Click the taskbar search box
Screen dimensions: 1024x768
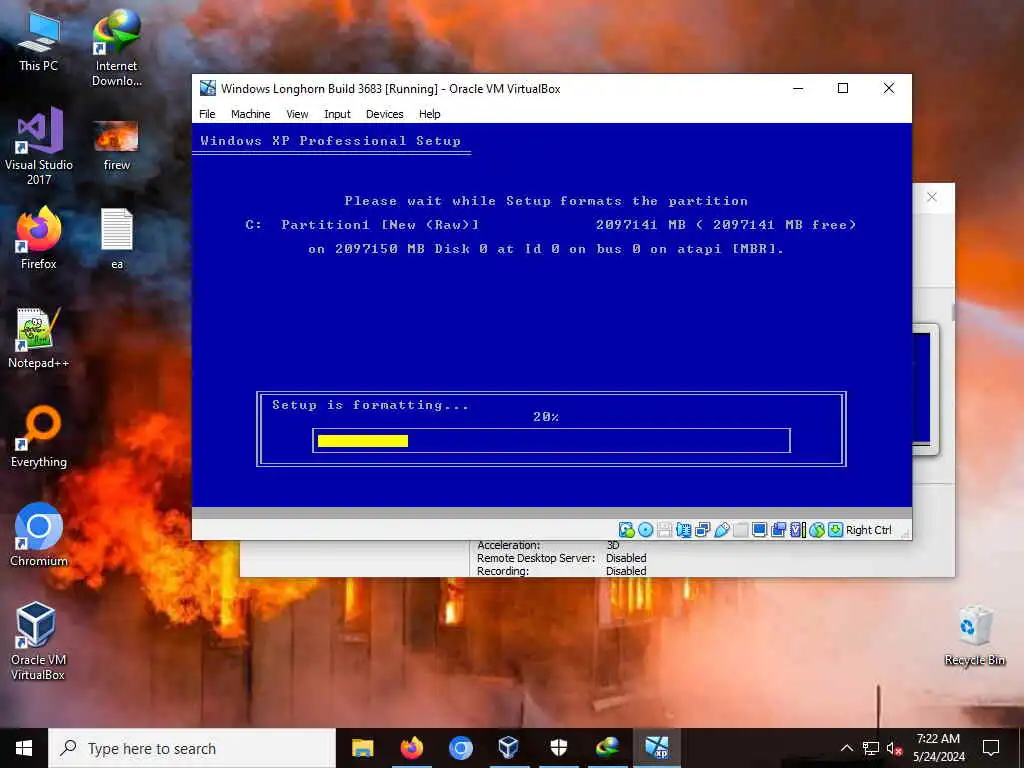point(192,748)
